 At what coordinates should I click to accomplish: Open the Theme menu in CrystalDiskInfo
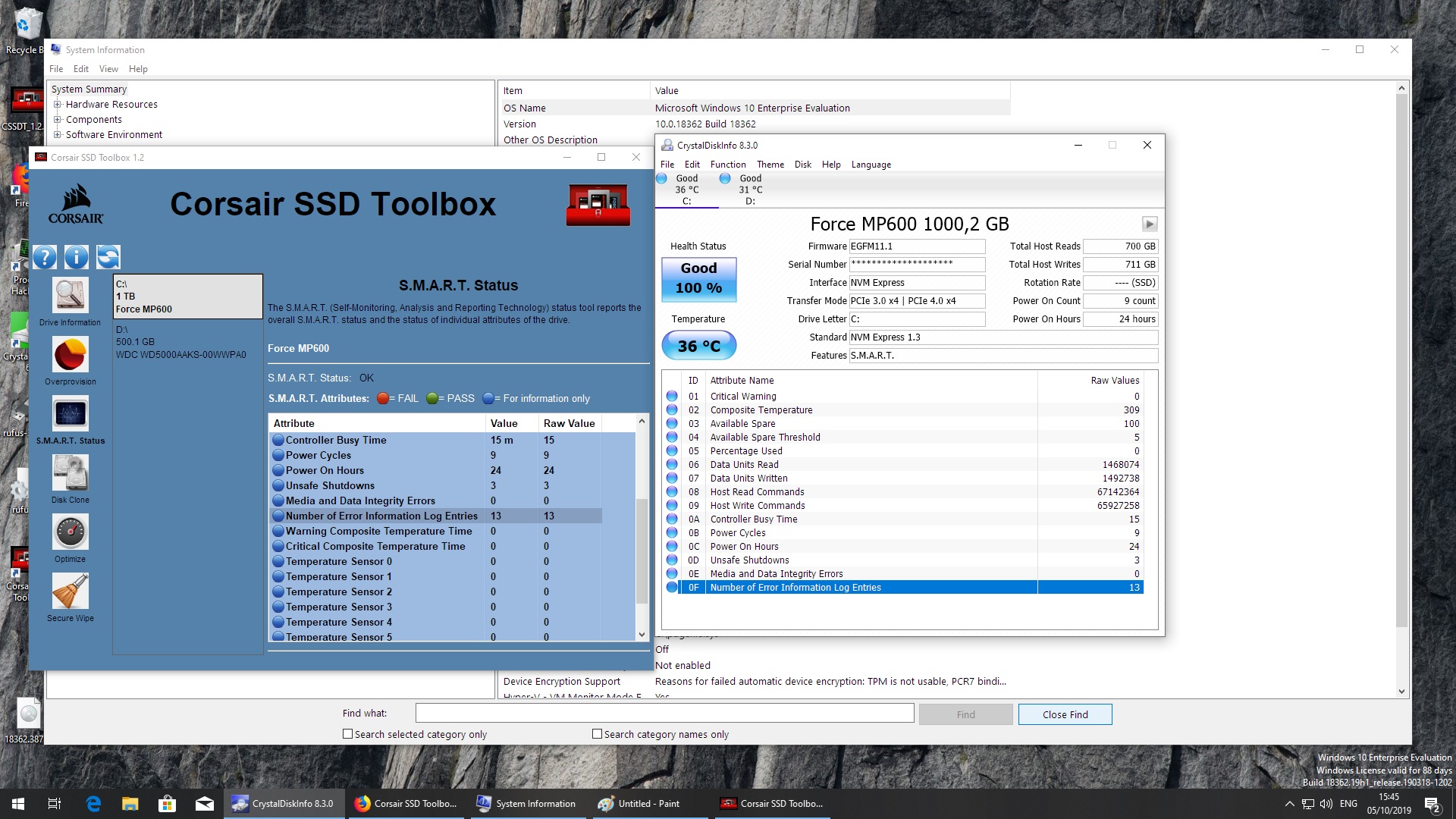(770, 165)
